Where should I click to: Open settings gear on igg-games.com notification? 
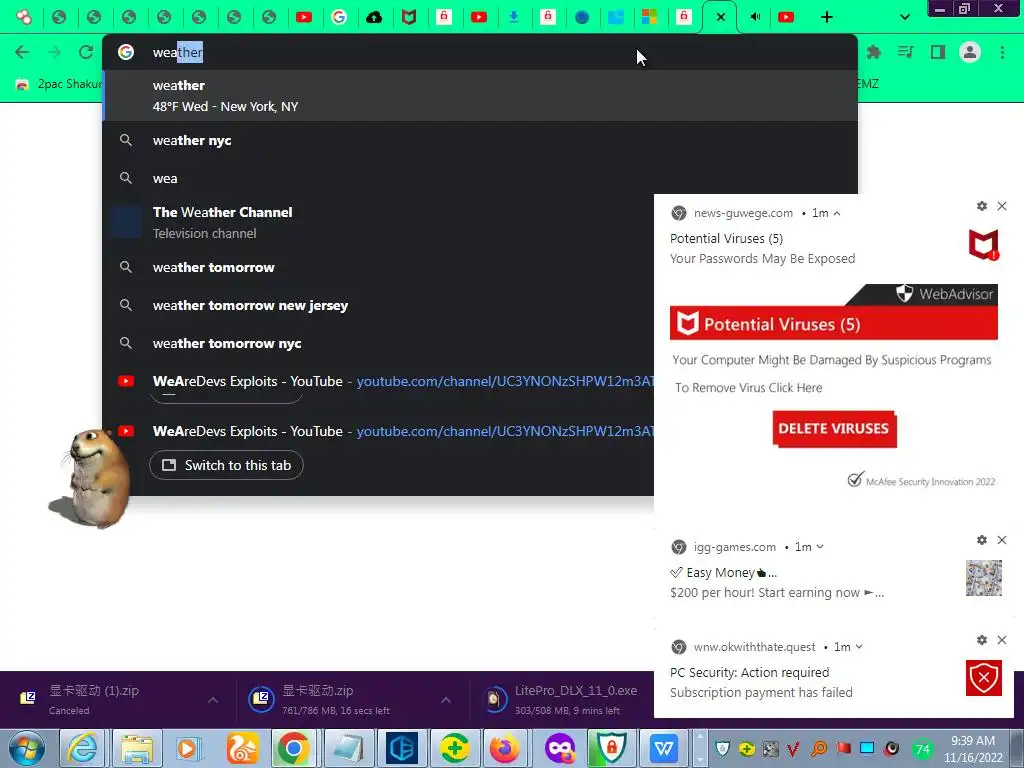(x=982, y=540)
